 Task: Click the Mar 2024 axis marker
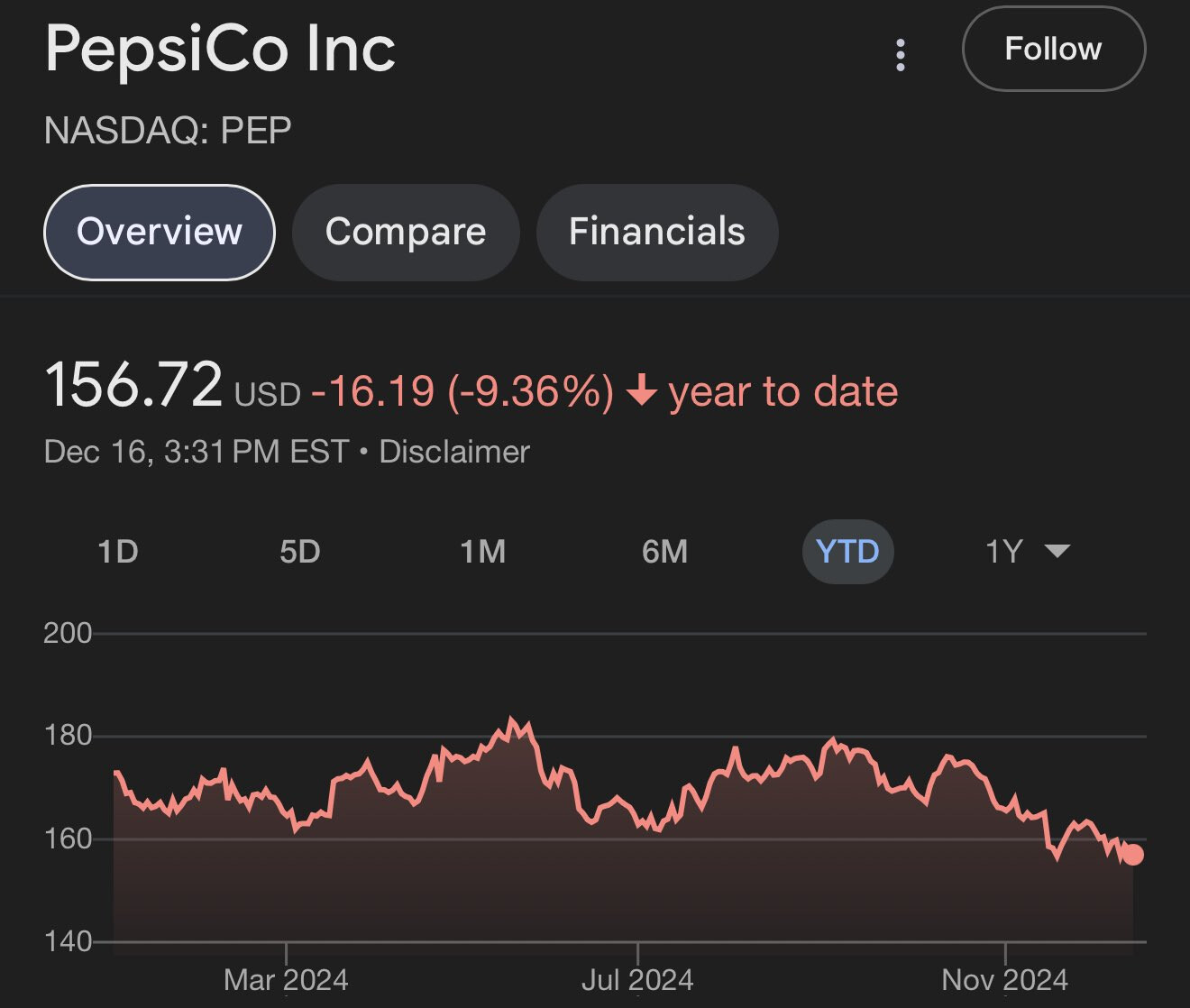coord(286,979)
